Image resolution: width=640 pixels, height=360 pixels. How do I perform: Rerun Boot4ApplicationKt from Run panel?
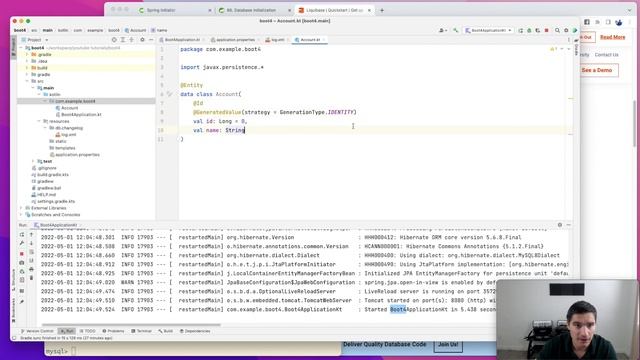(x=22, y=235)
